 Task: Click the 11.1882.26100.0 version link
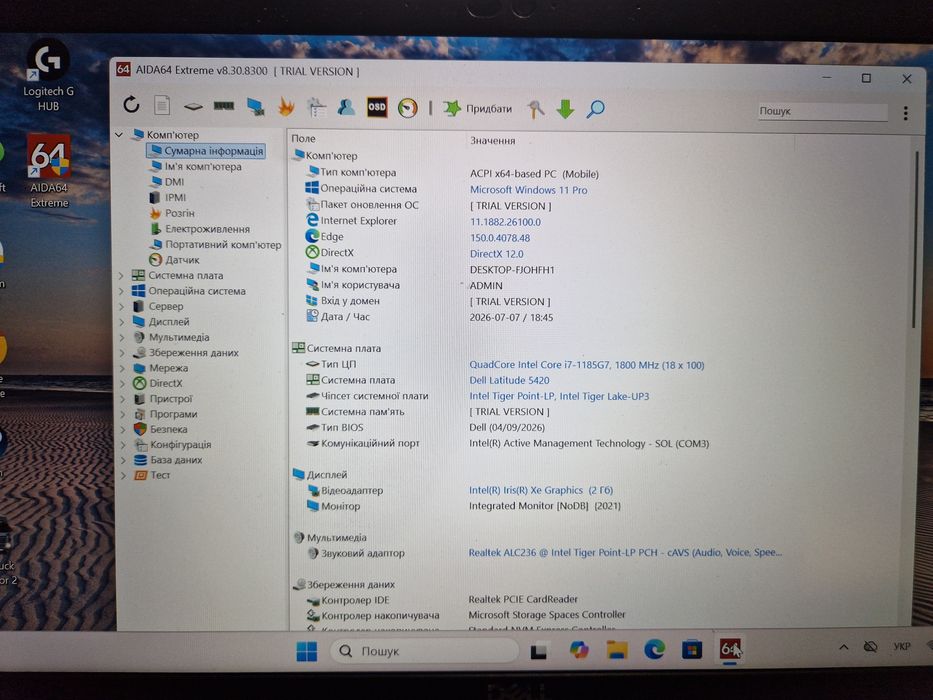click(x=505, y=222)
